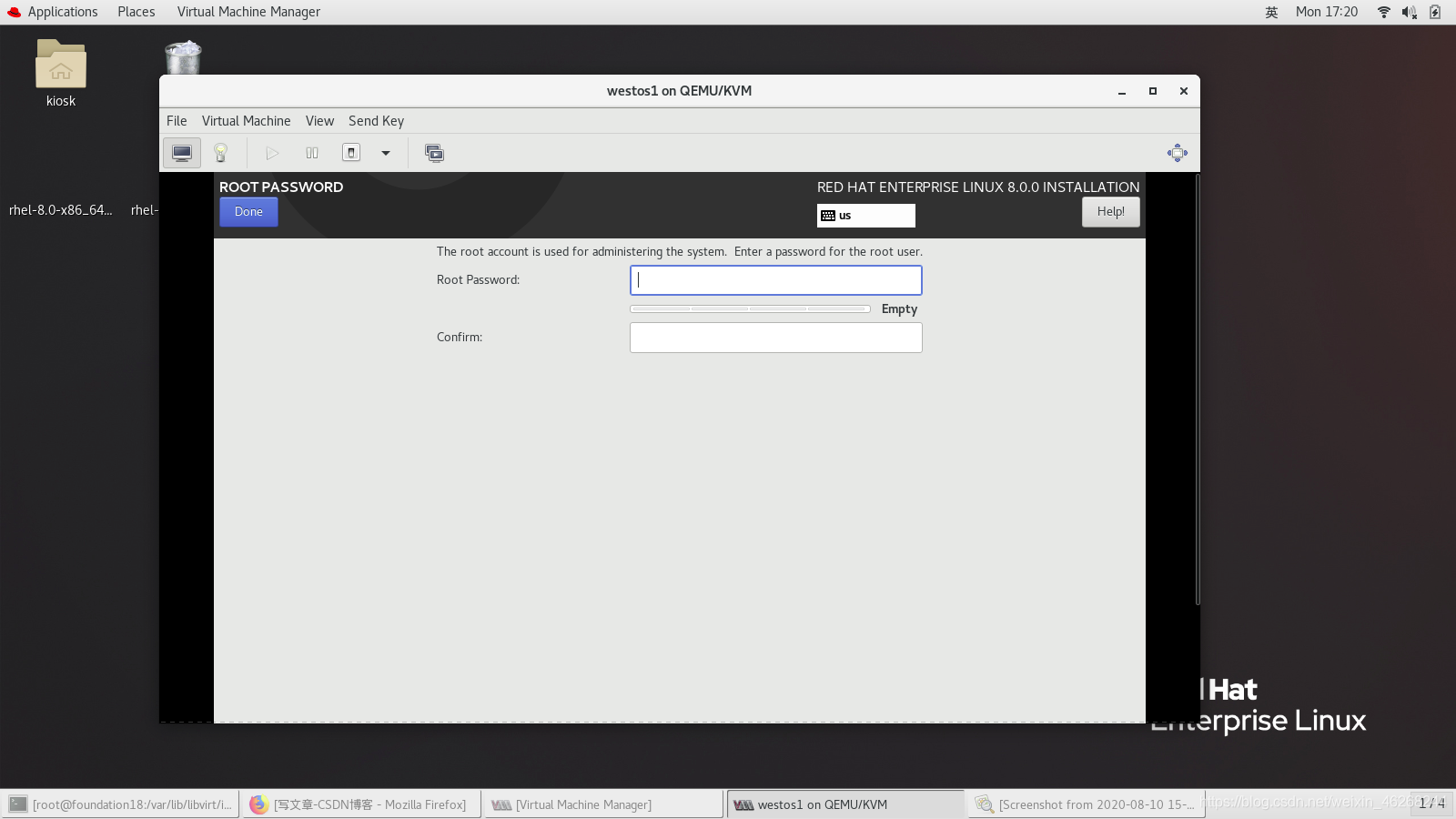The width and height of the screenshot is (1456, 819).
Task: Click the battery status icon
Action: [x=1435, y=12]
